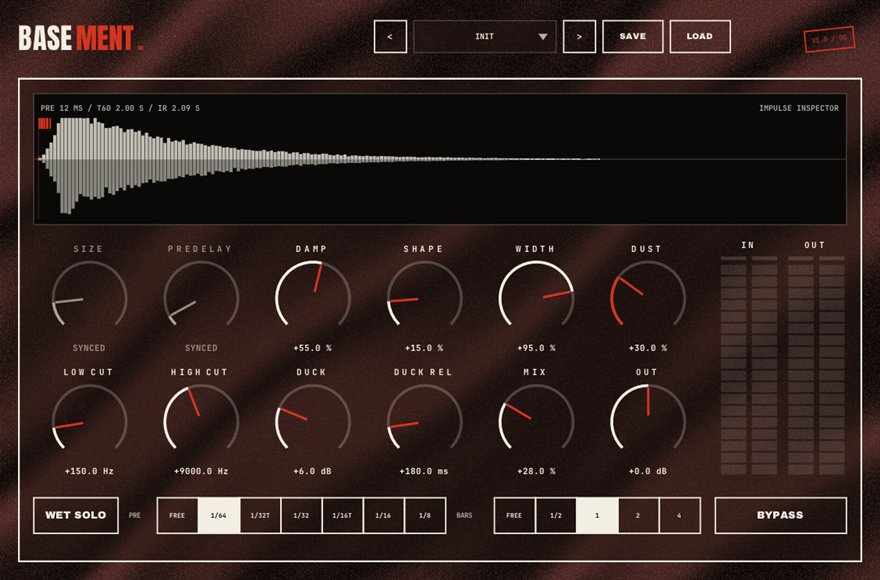Select 1/16 predelay sync value
880x580 pixels.
tap(383, 515)
